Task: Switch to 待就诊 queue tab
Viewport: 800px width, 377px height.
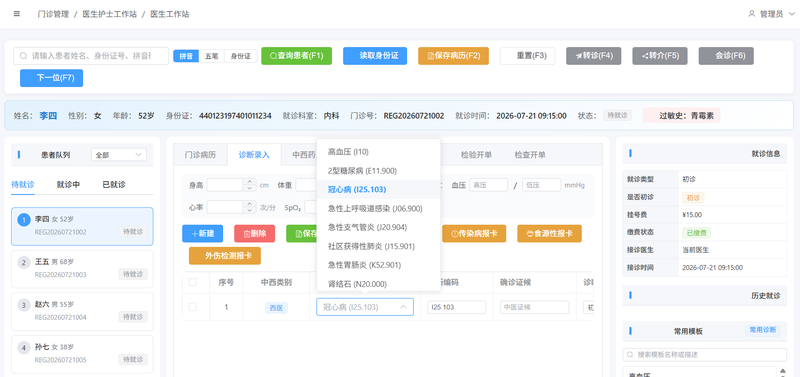Action: click(x=23, y=184)
